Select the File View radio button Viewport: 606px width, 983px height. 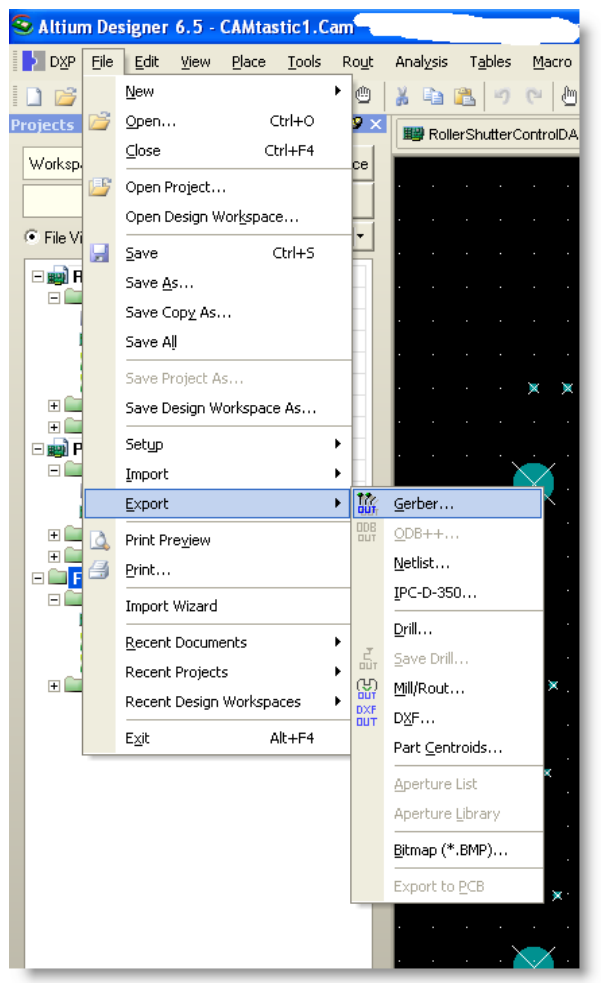click(x=31, y=237)
